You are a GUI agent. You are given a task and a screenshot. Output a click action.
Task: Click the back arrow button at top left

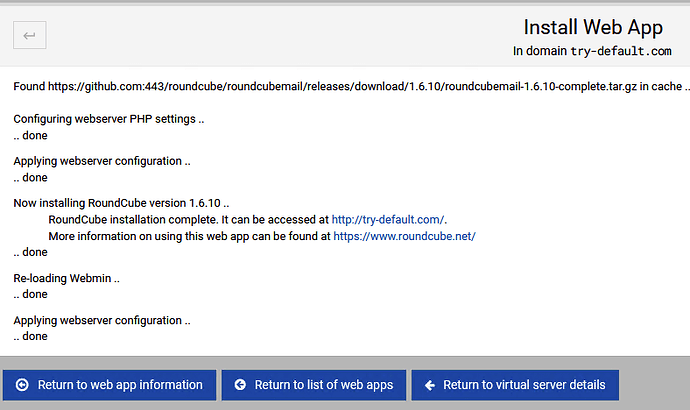[29, 35]
